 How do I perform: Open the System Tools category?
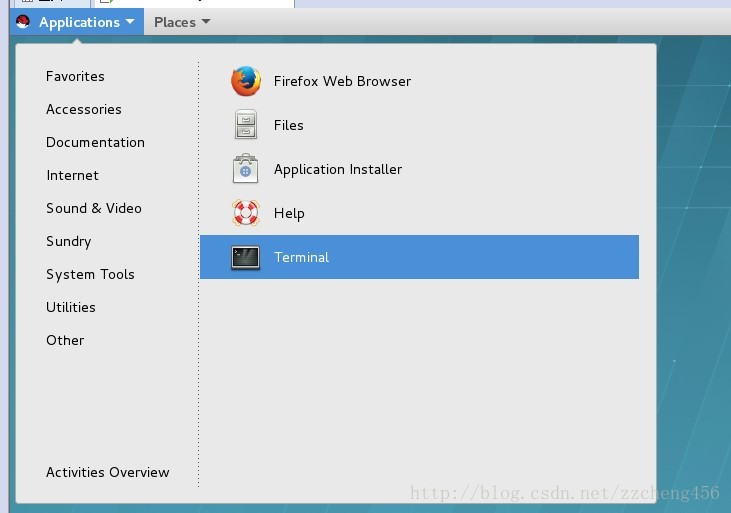90,275
